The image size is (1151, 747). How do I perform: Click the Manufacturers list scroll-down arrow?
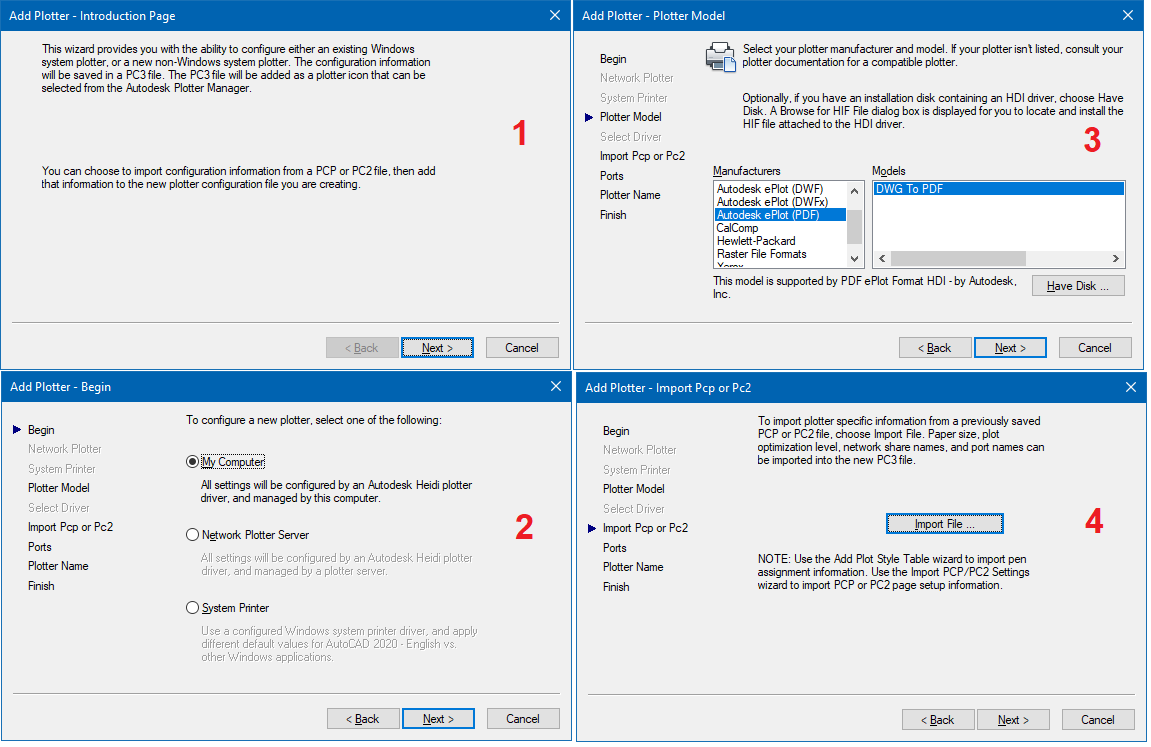click(854, 258)
